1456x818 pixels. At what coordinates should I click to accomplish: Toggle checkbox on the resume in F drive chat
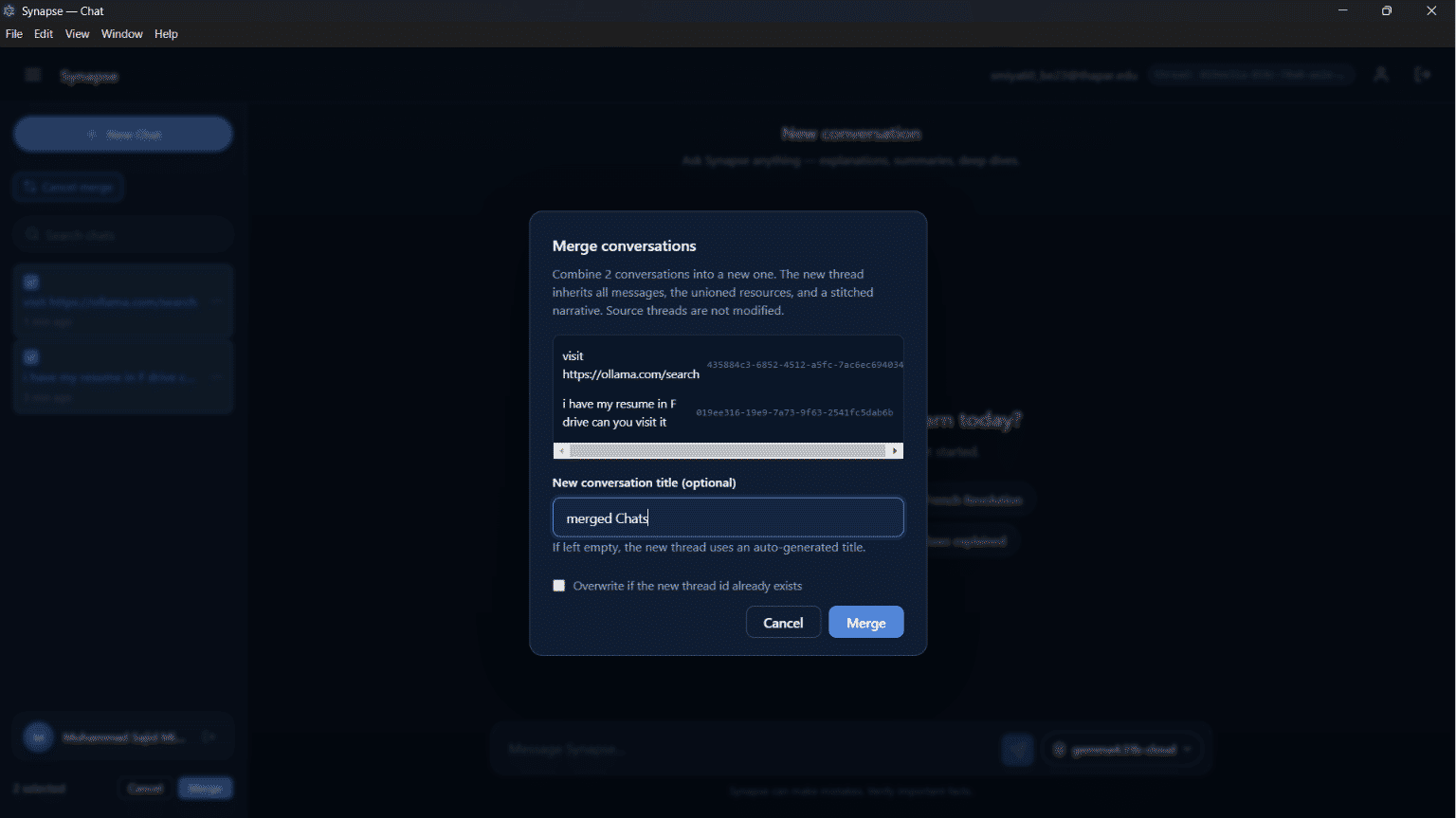[x=31, y=357]
